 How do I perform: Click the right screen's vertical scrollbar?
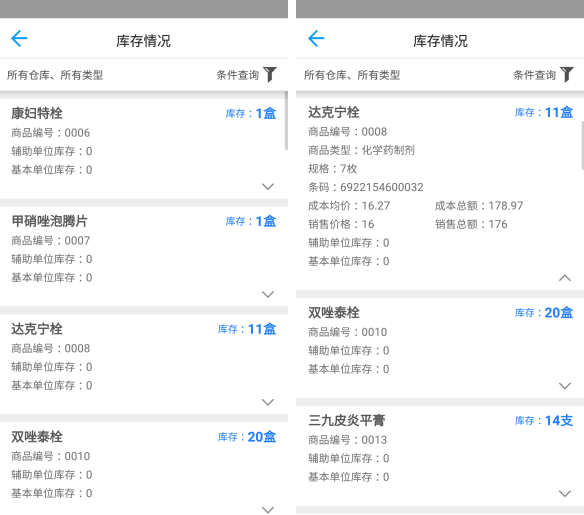583,145
